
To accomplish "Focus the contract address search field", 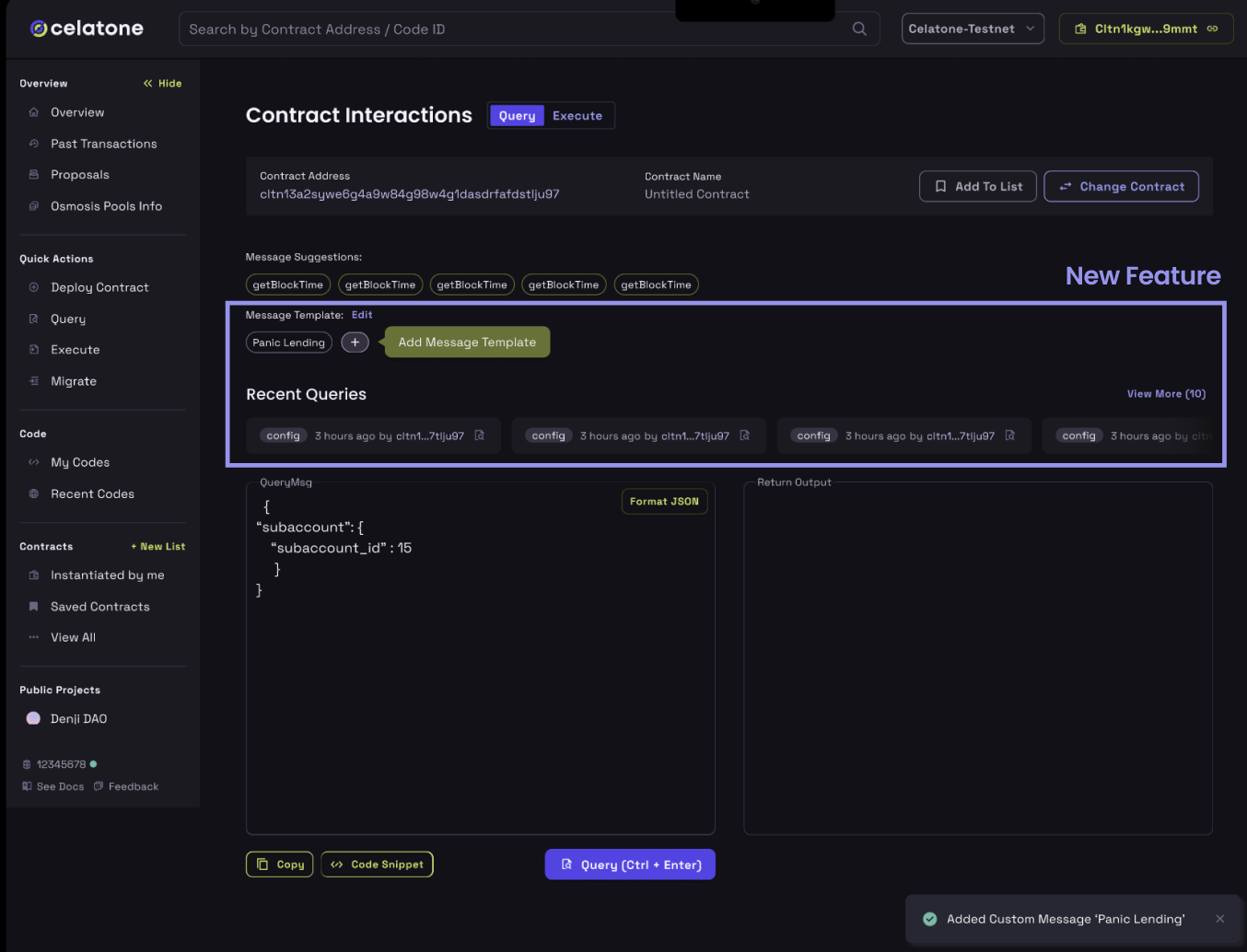I will coord(529,29).
